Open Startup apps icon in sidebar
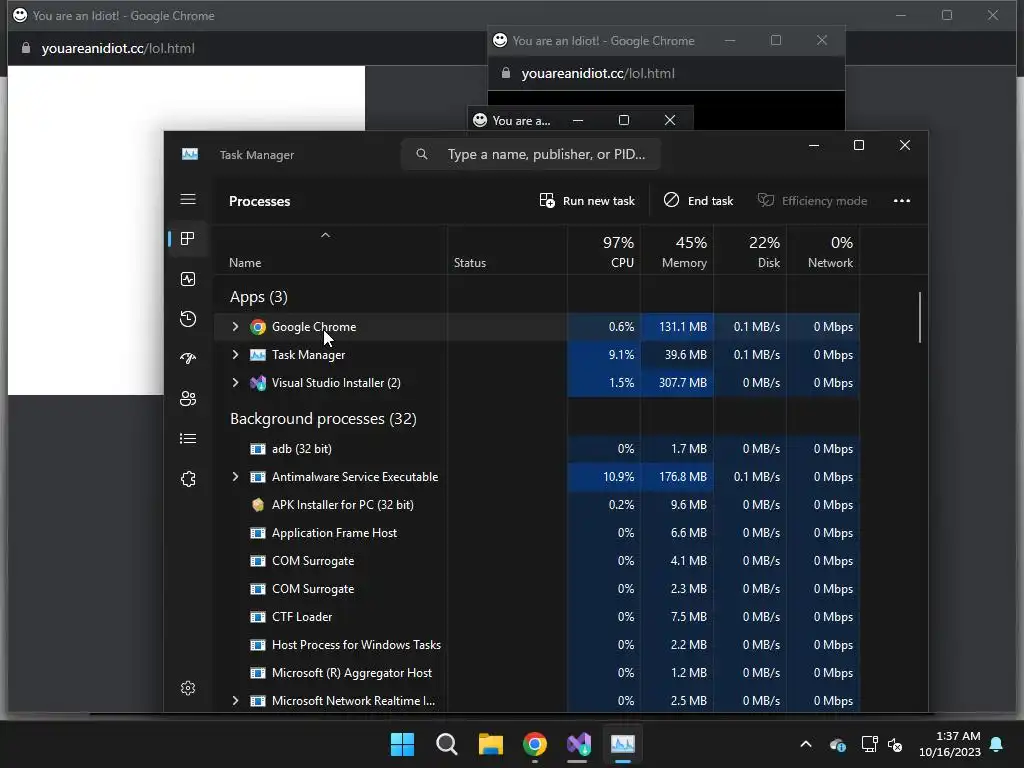Image resolution: width=1024 pixels, height=768 pixels. pos(188,359)
